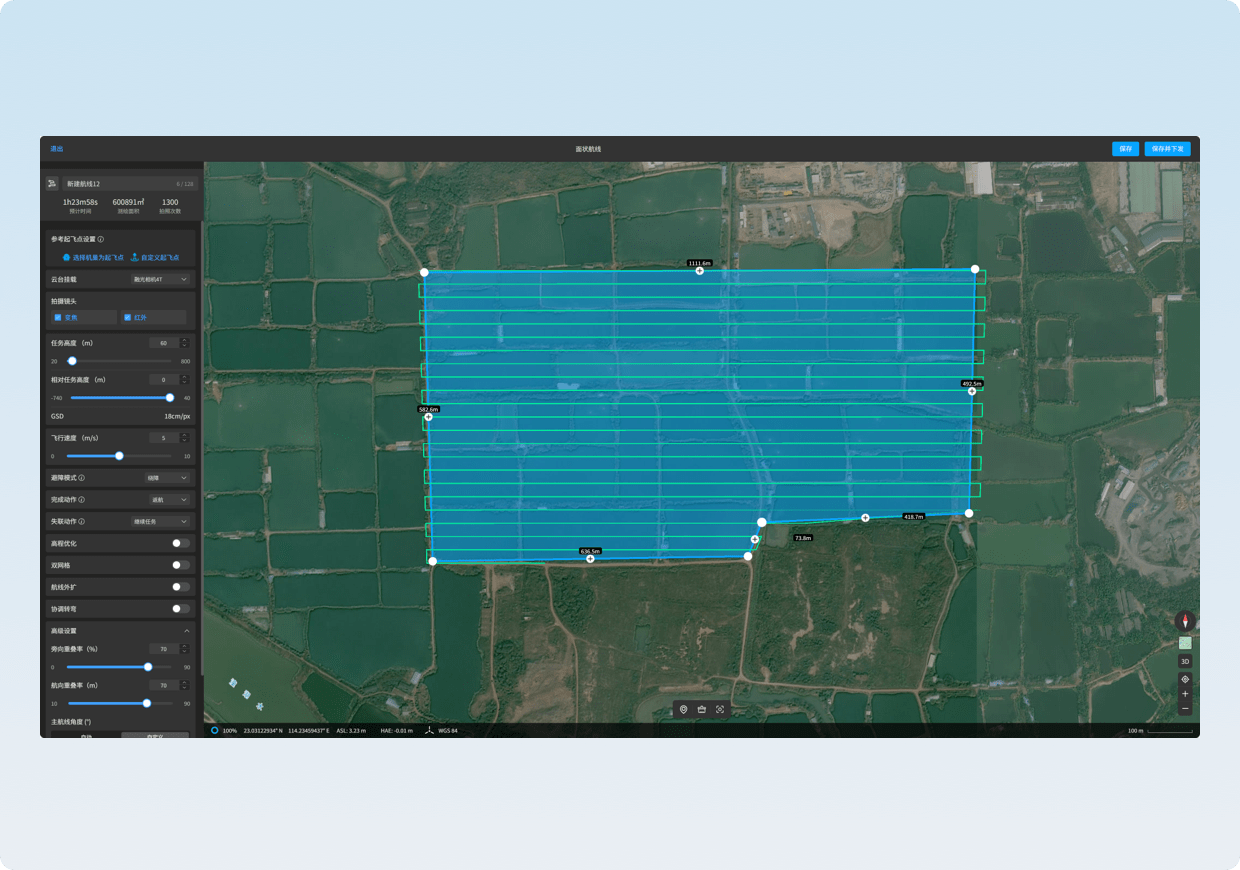Screen dimensions: 1240x870
Task: Click the 保存并下发 button
Action: coord(1168,149)
